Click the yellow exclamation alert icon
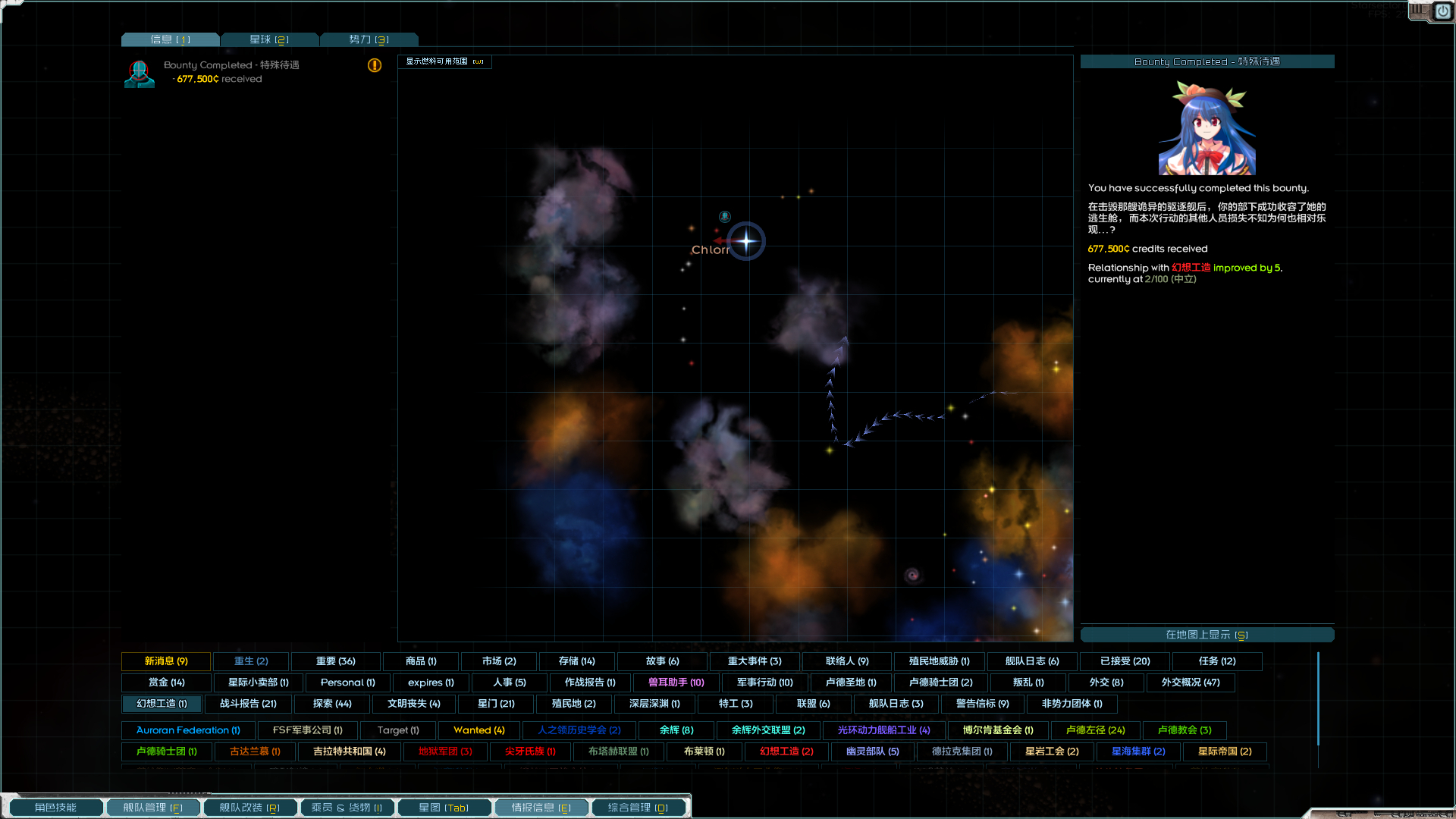 pyautogui.click(x=375, y=65)
